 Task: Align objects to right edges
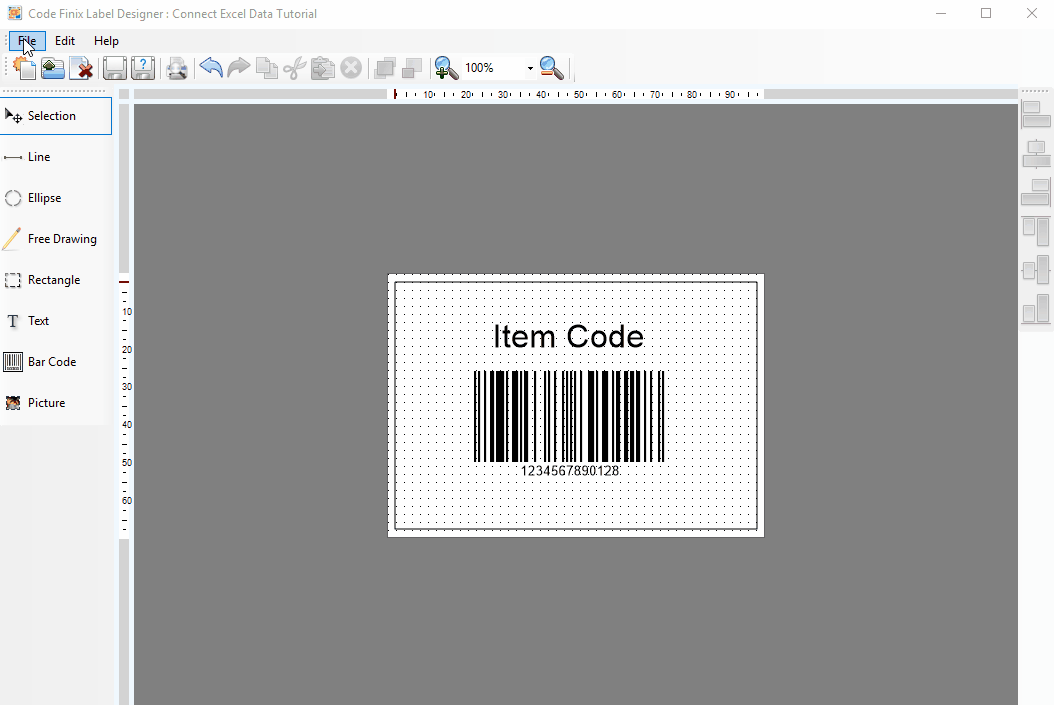(1036, 192)
